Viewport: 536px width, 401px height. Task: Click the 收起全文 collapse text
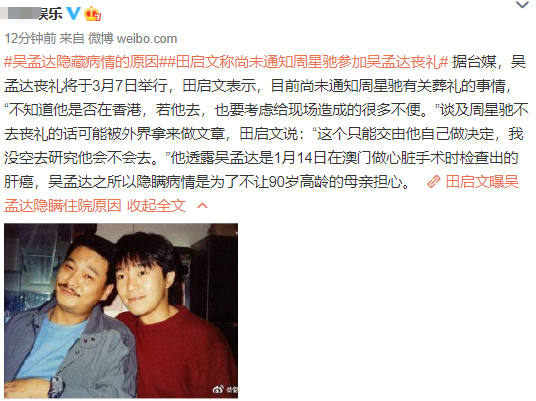click(x=156, y=206)
